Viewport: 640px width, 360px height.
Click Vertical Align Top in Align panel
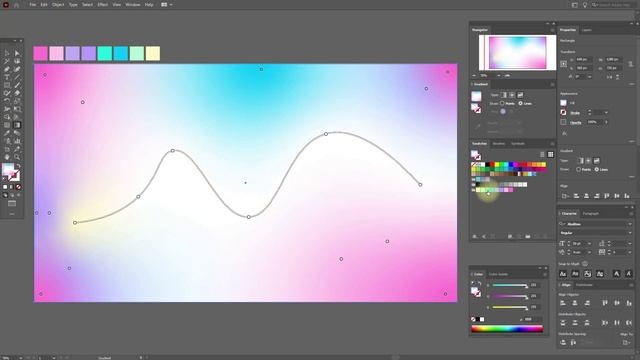click(604, 303)
